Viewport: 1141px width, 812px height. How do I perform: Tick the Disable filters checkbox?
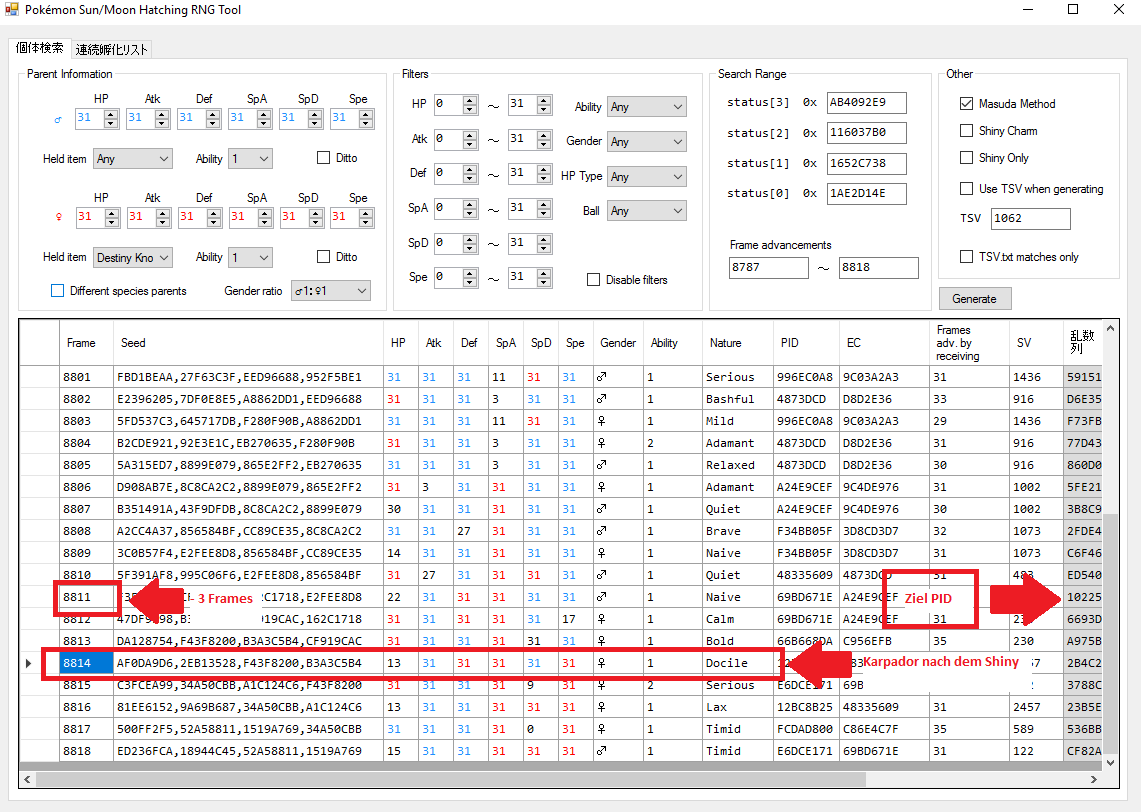pyautogui.click(x=594, y=280)
